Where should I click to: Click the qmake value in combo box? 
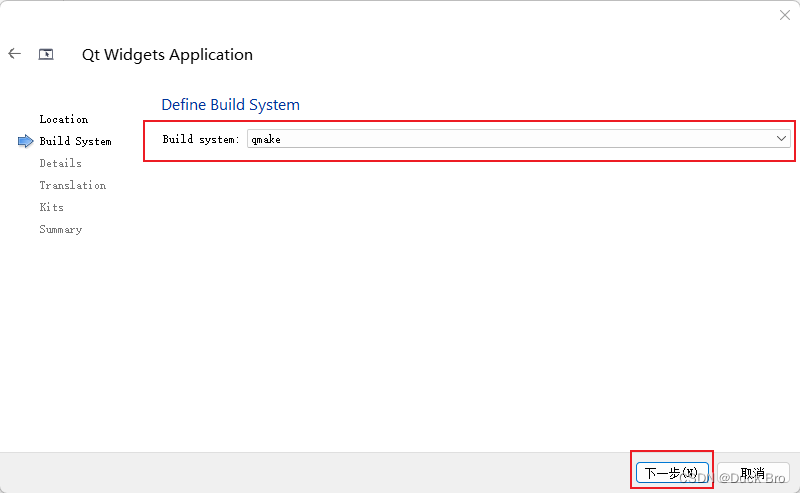coord(267,140)
